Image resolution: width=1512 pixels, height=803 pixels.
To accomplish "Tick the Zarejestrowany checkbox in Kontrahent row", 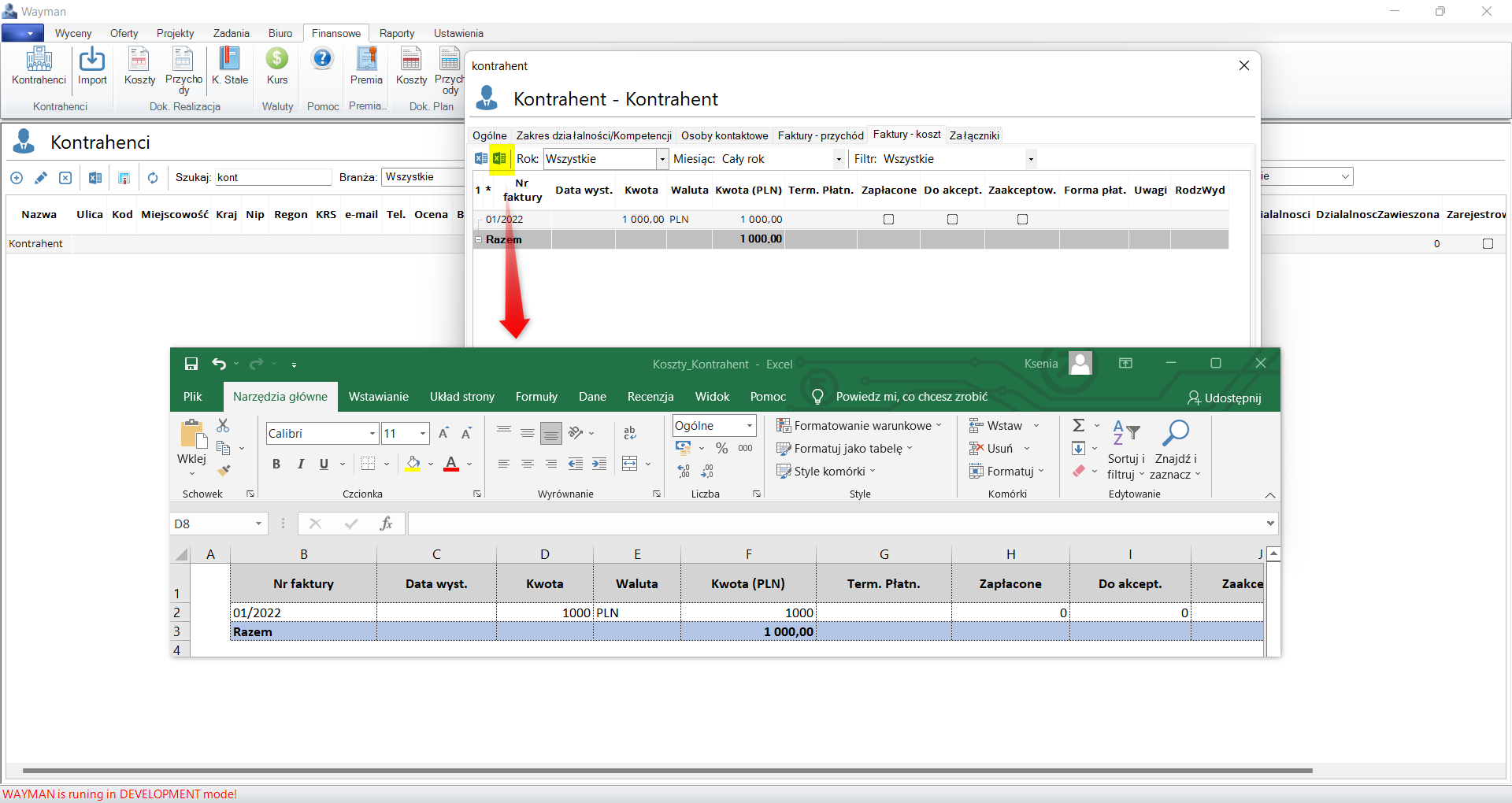I will click(x=1488, y=244).
